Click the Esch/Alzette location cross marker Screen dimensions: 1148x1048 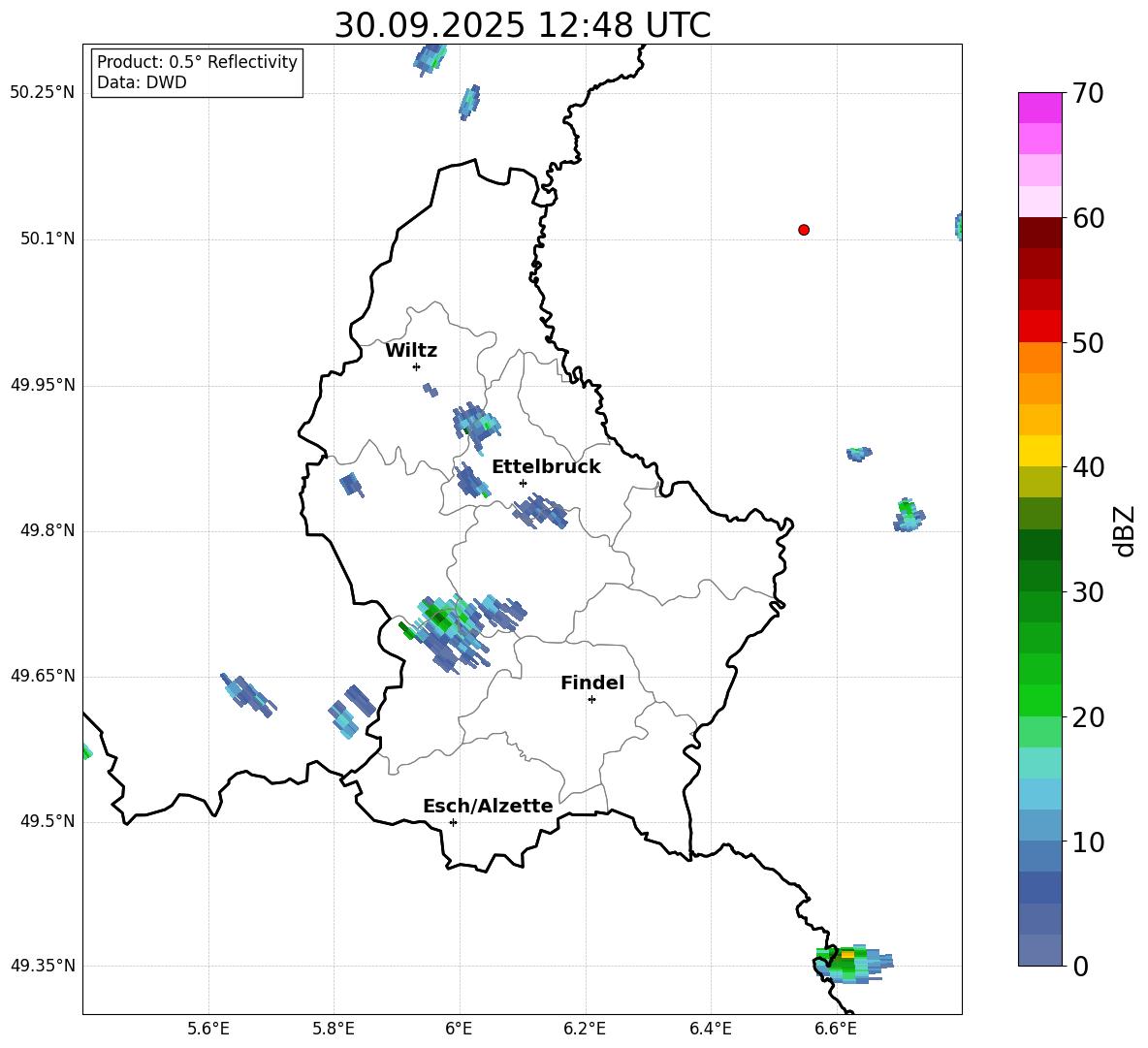click(453, 822)
